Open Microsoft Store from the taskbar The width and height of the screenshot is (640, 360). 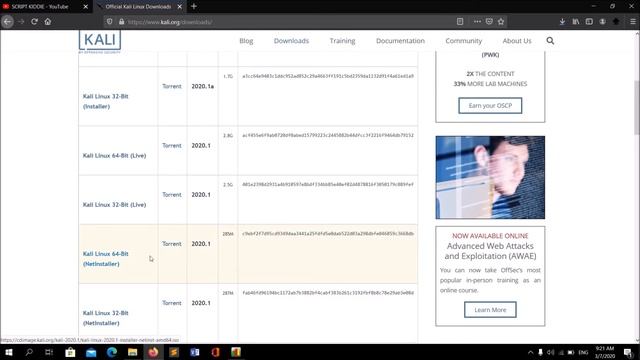[x=70, y=352]
